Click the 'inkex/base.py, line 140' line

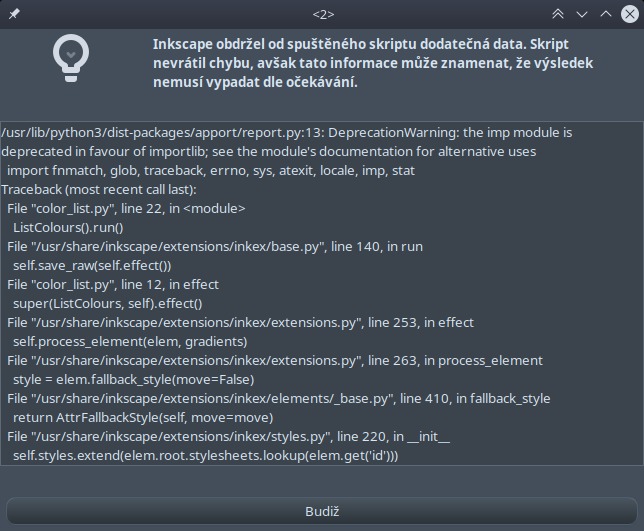215,246
